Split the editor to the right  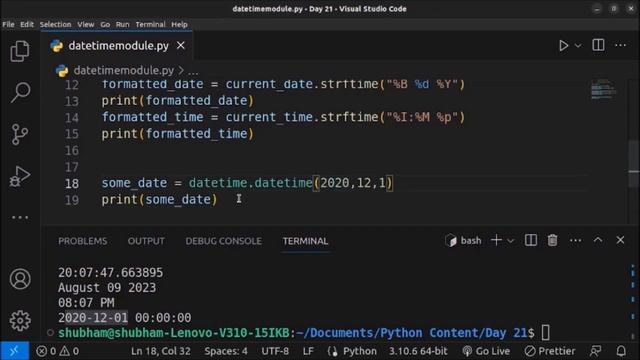click(x=598, y=45)
